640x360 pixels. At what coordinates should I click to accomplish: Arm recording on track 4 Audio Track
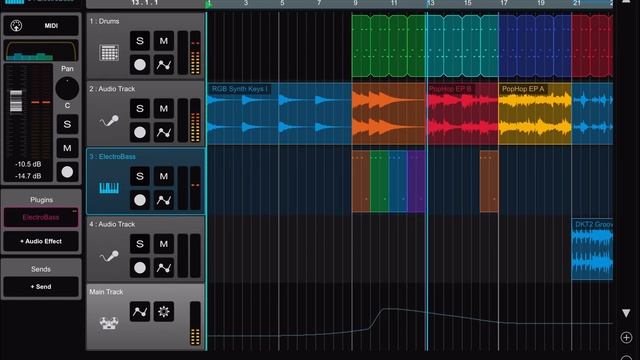pos(140,268)
